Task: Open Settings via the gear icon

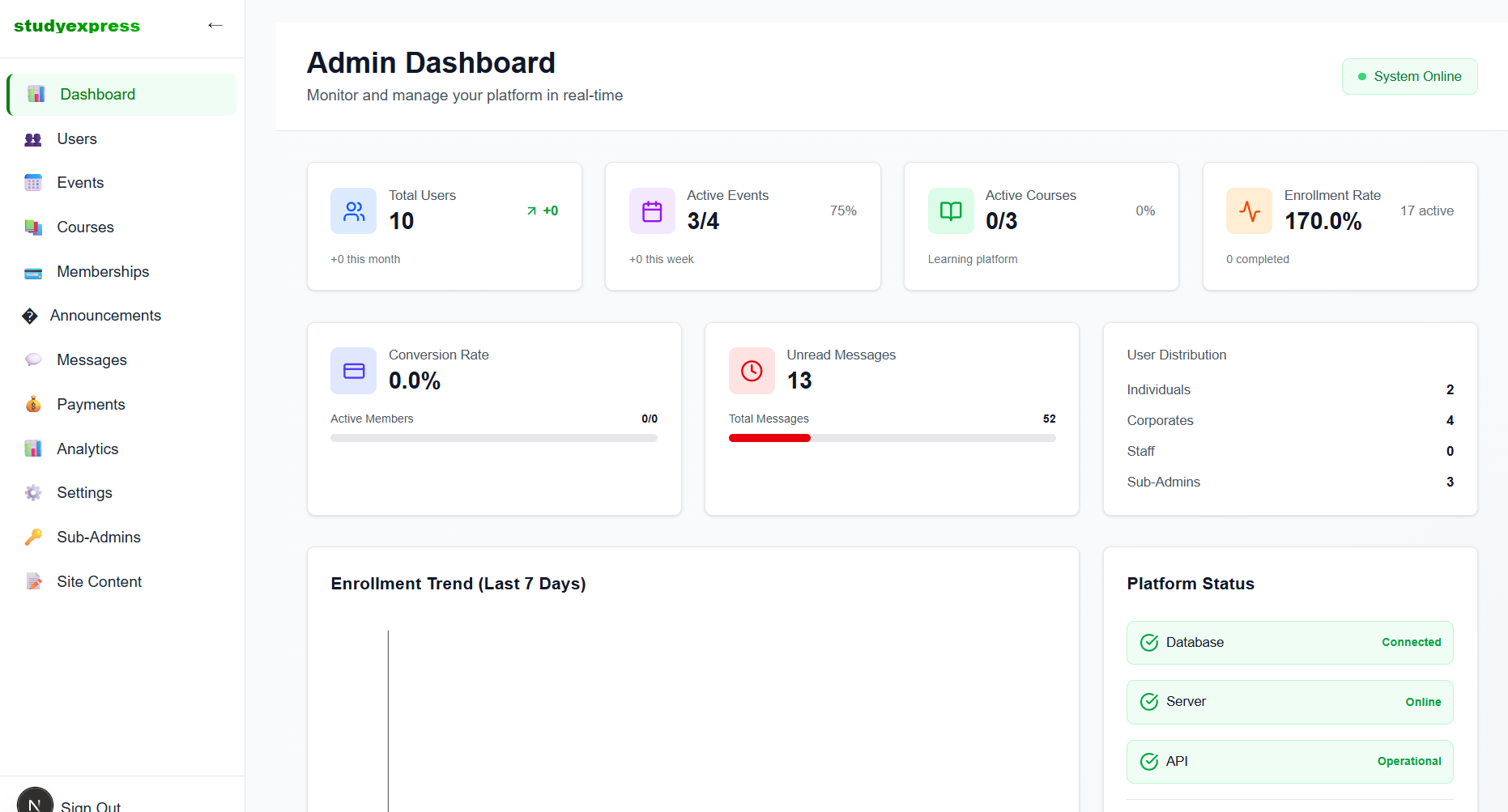Action: click(x=32, y=492)
